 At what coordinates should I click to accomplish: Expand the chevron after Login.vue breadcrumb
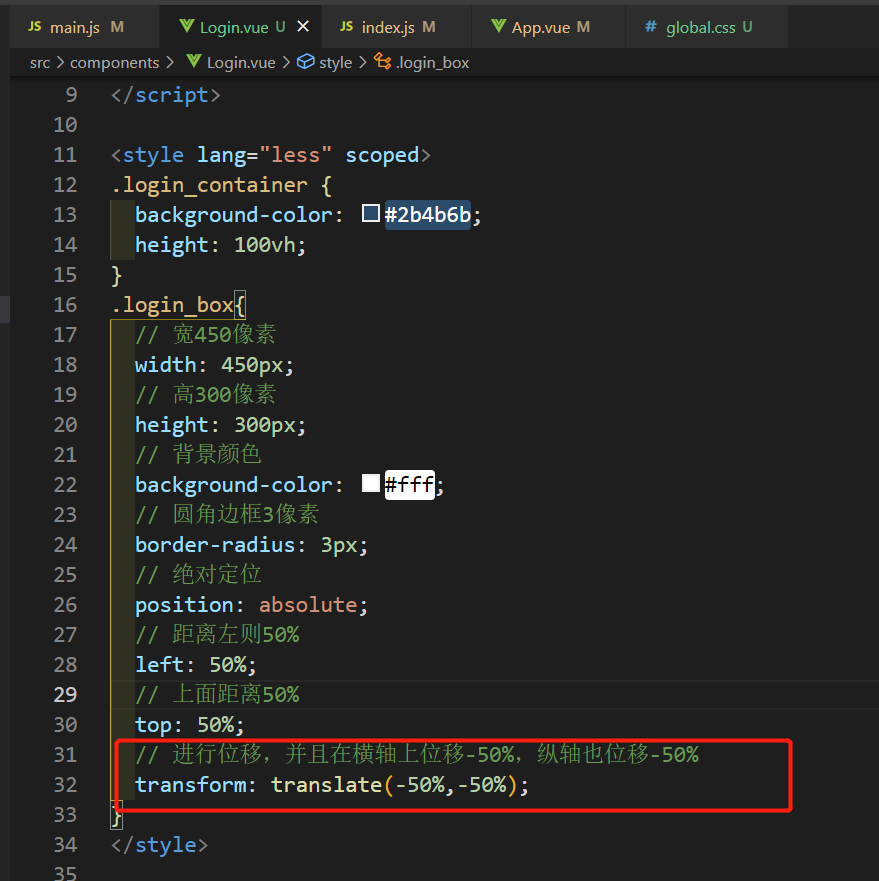coord(286,62)
